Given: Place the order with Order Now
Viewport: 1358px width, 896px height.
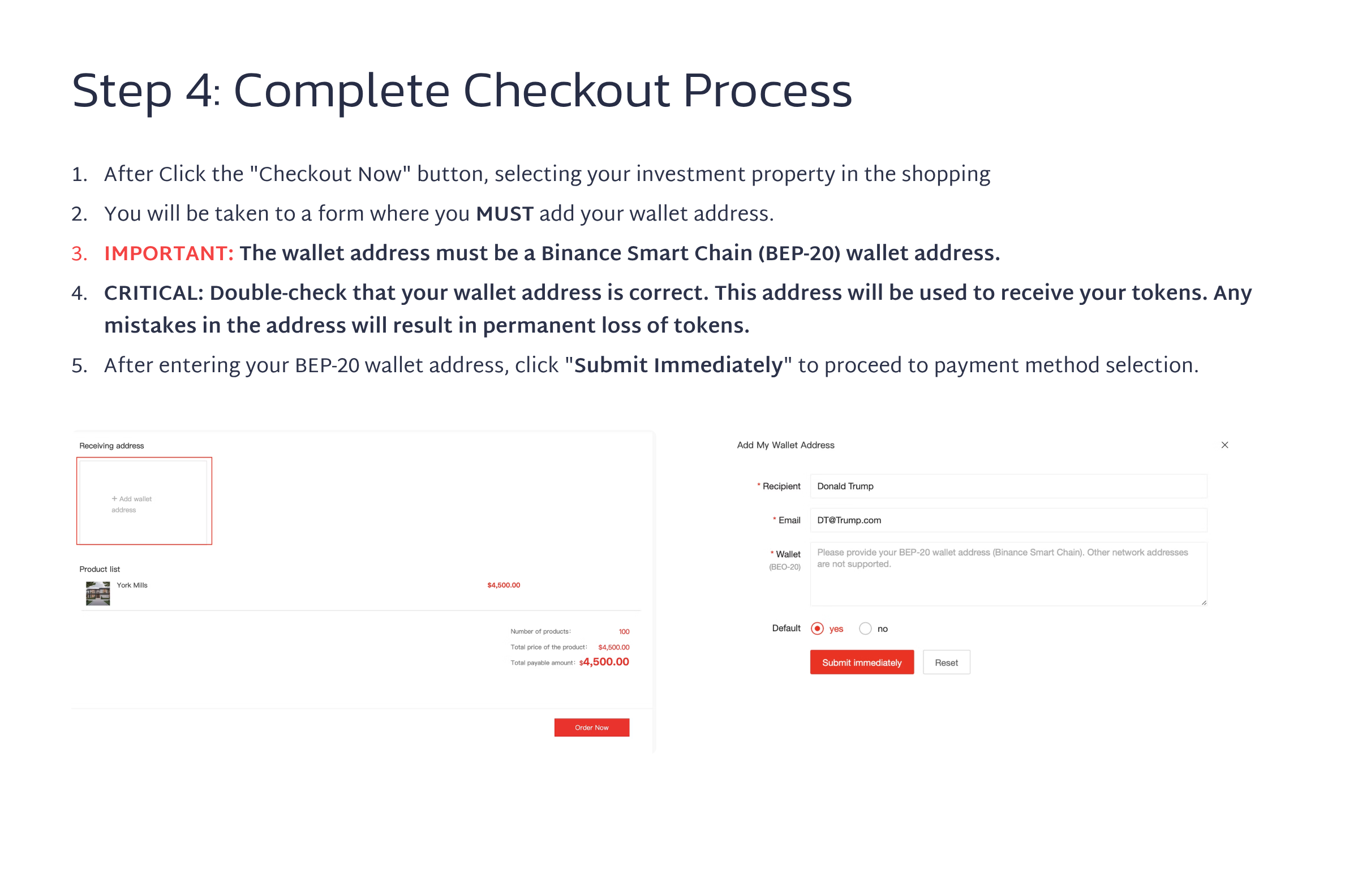Looking at the screenshot, I should point(591,727).
